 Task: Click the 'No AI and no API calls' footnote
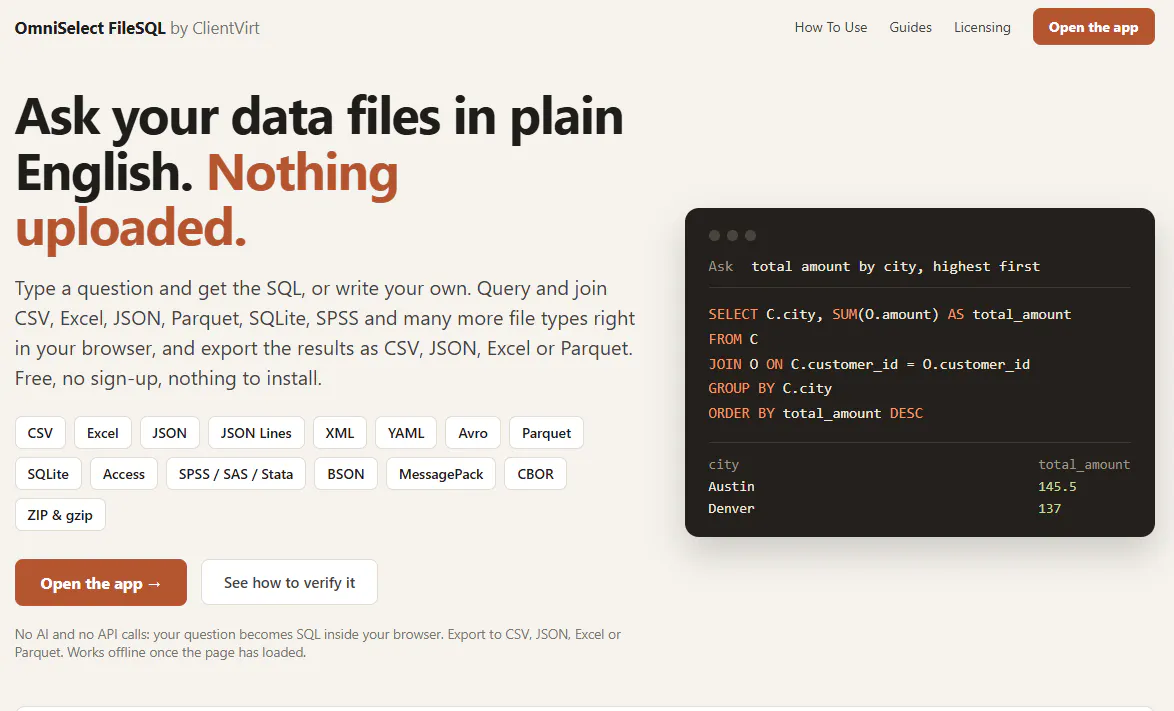pyautogui.click(x=318, y=643)
